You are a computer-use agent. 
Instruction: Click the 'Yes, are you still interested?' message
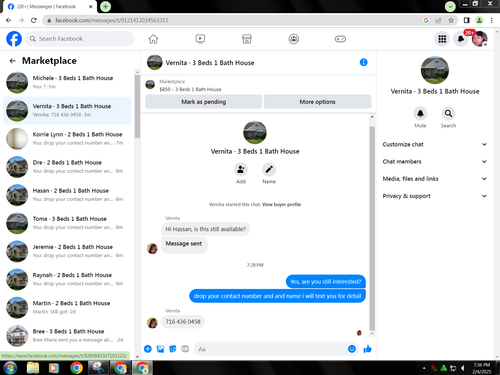point(326,282)
